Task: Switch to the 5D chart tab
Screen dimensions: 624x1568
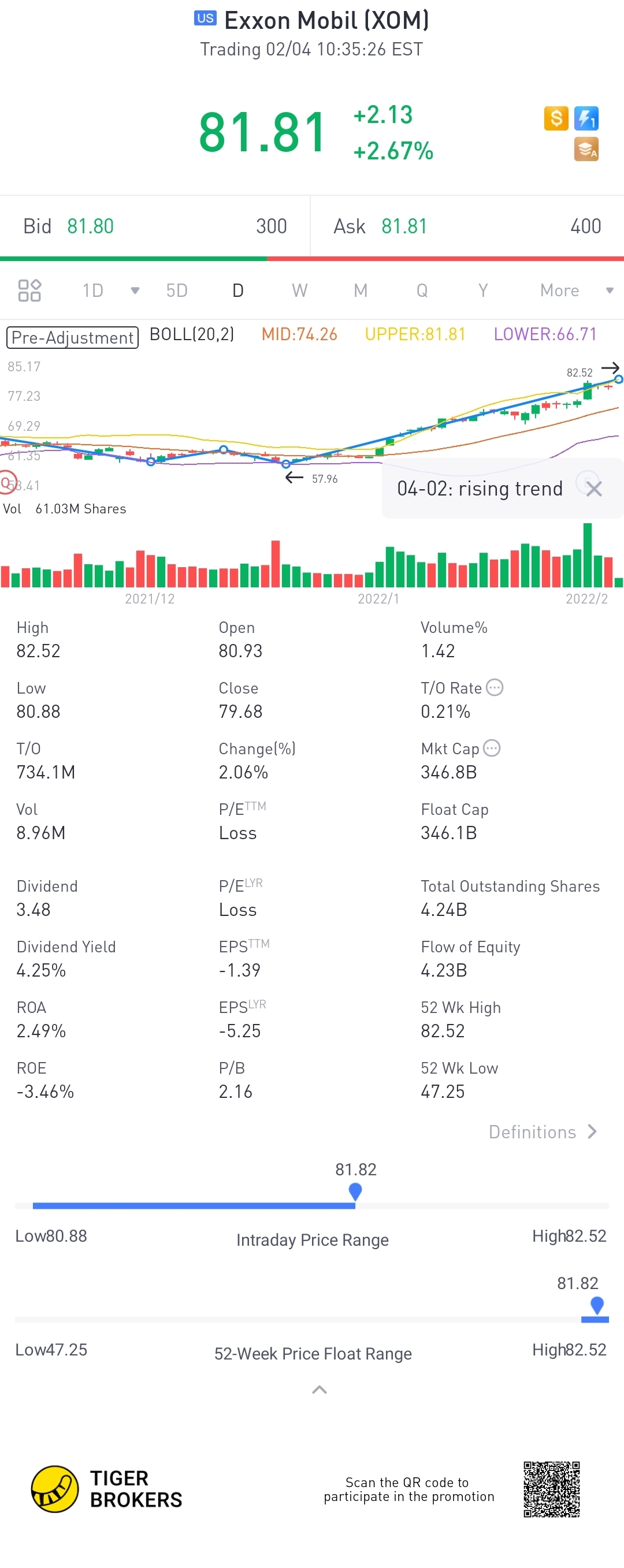Action: coord(177,290)
